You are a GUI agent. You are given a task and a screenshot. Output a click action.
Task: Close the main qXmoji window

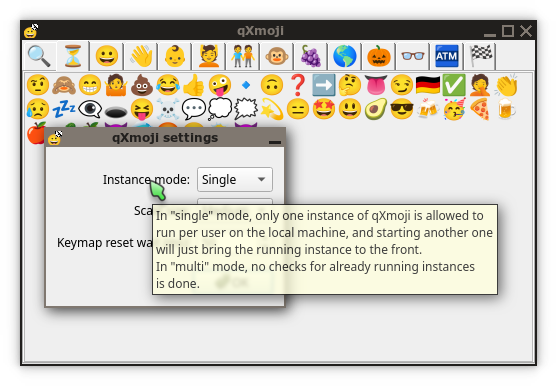tap(526, 31)
